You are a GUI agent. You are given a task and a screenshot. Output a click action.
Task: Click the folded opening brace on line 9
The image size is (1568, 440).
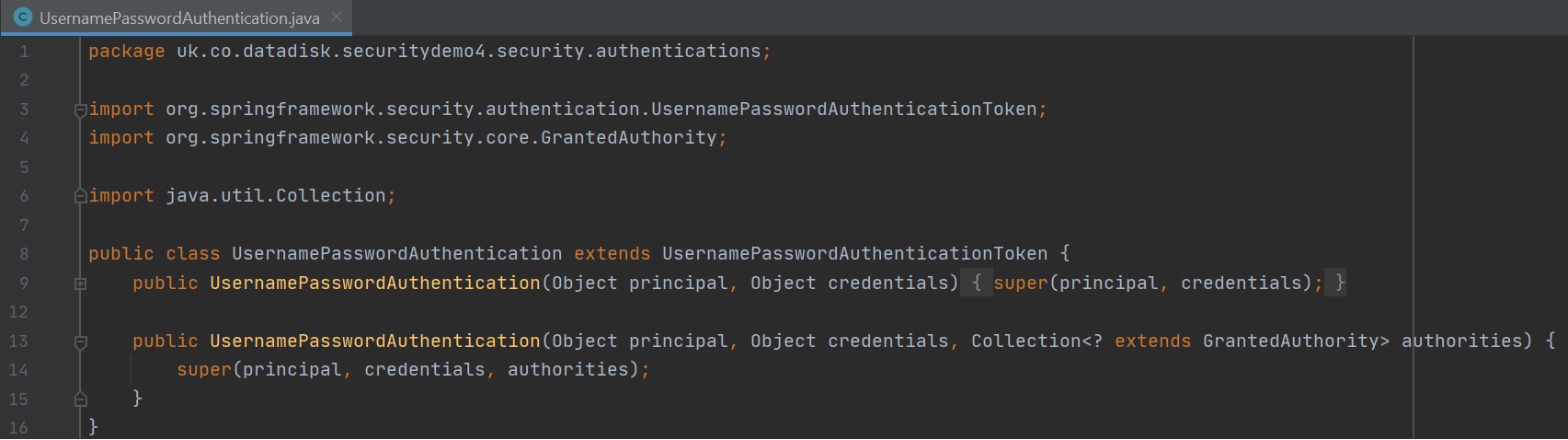(x=977, y=284)
